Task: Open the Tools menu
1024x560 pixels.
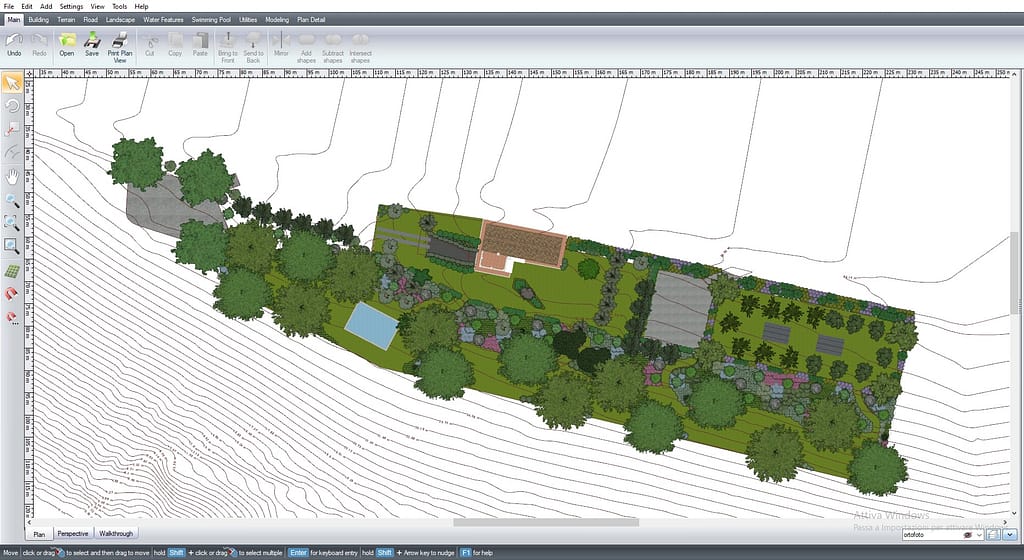Action: click(120, 7)
